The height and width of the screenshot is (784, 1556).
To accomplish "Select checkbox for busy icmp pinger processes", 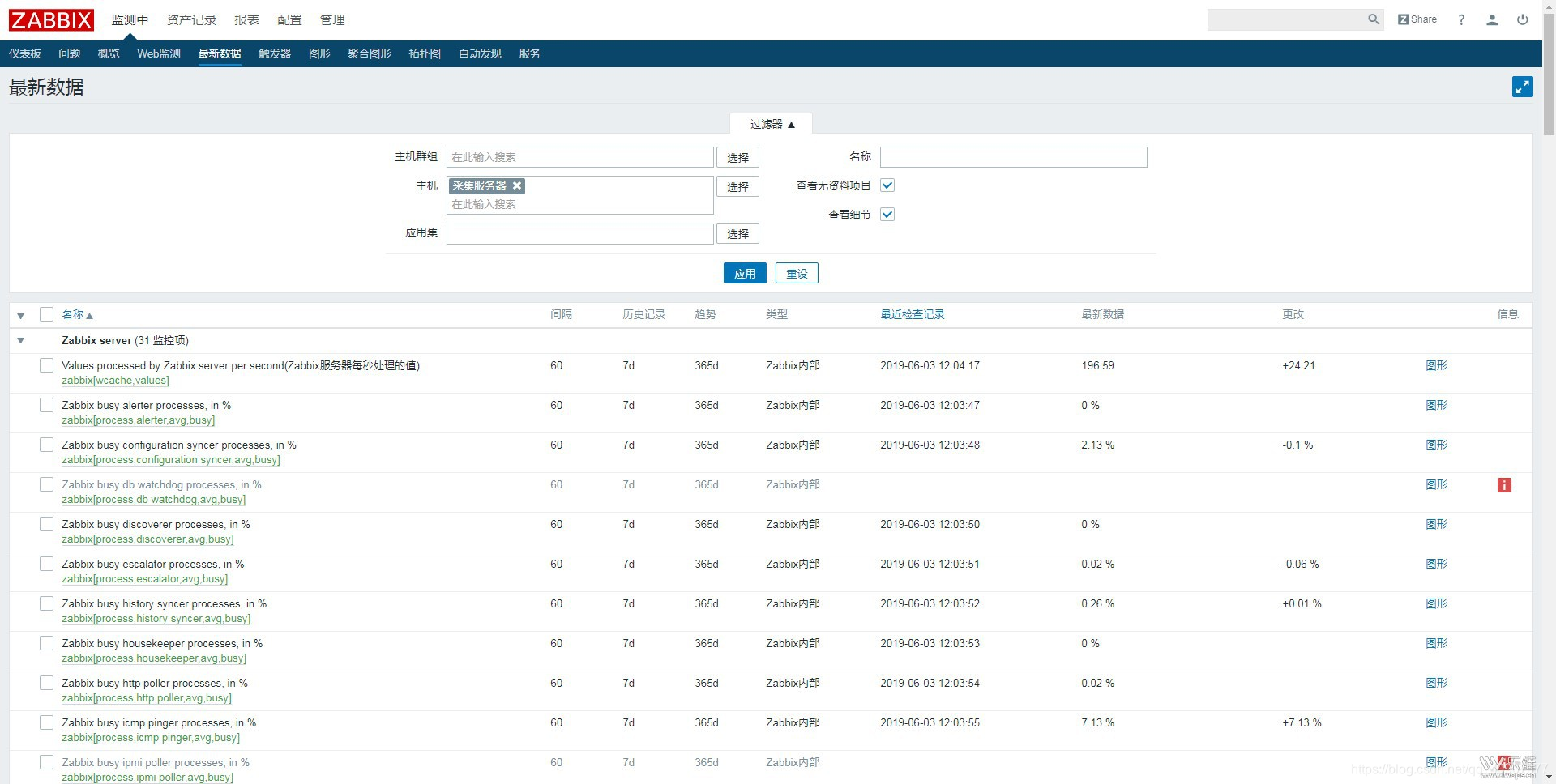I will [46, 722].
